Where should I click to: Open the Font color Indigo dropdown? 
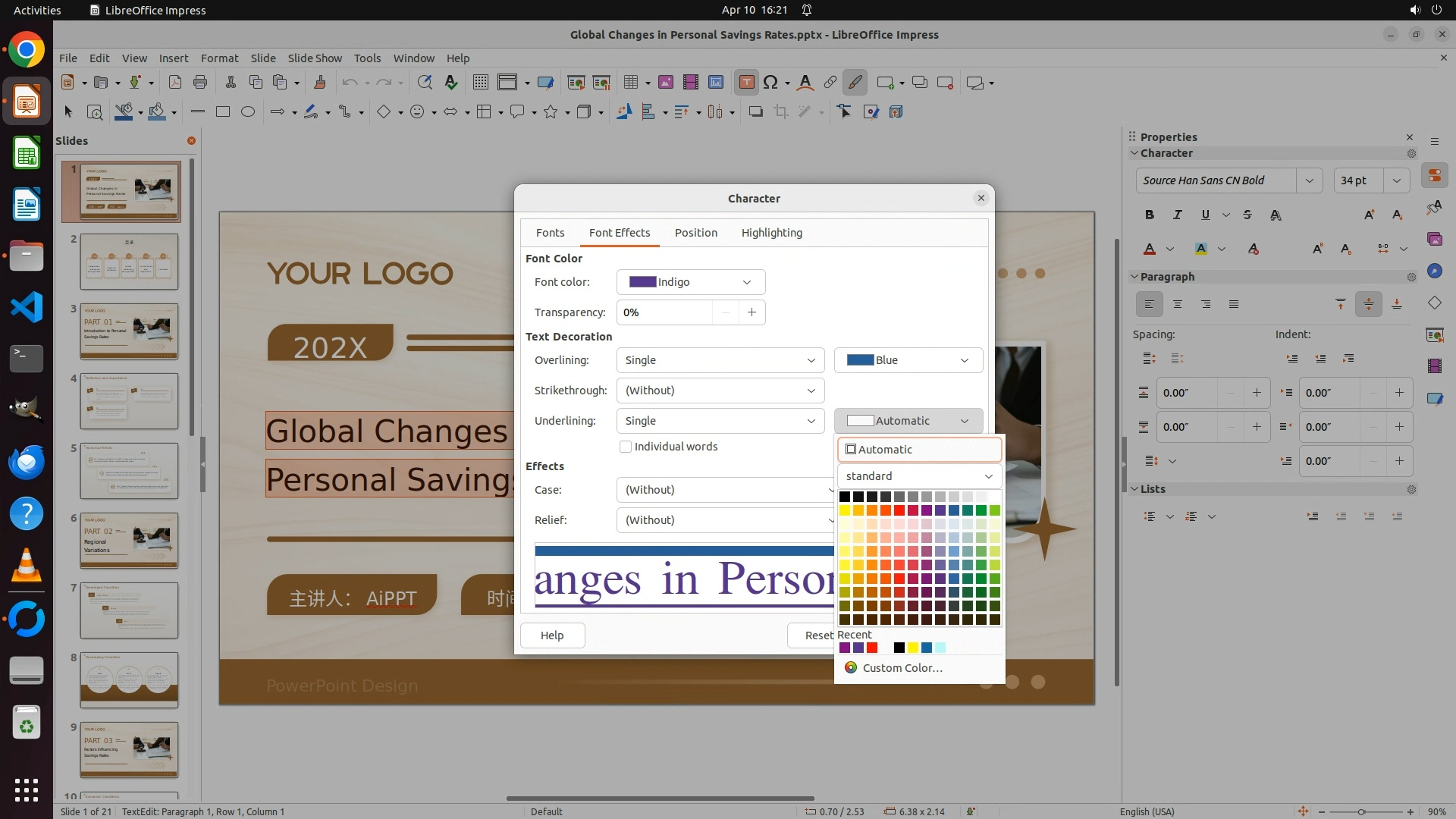691,282
